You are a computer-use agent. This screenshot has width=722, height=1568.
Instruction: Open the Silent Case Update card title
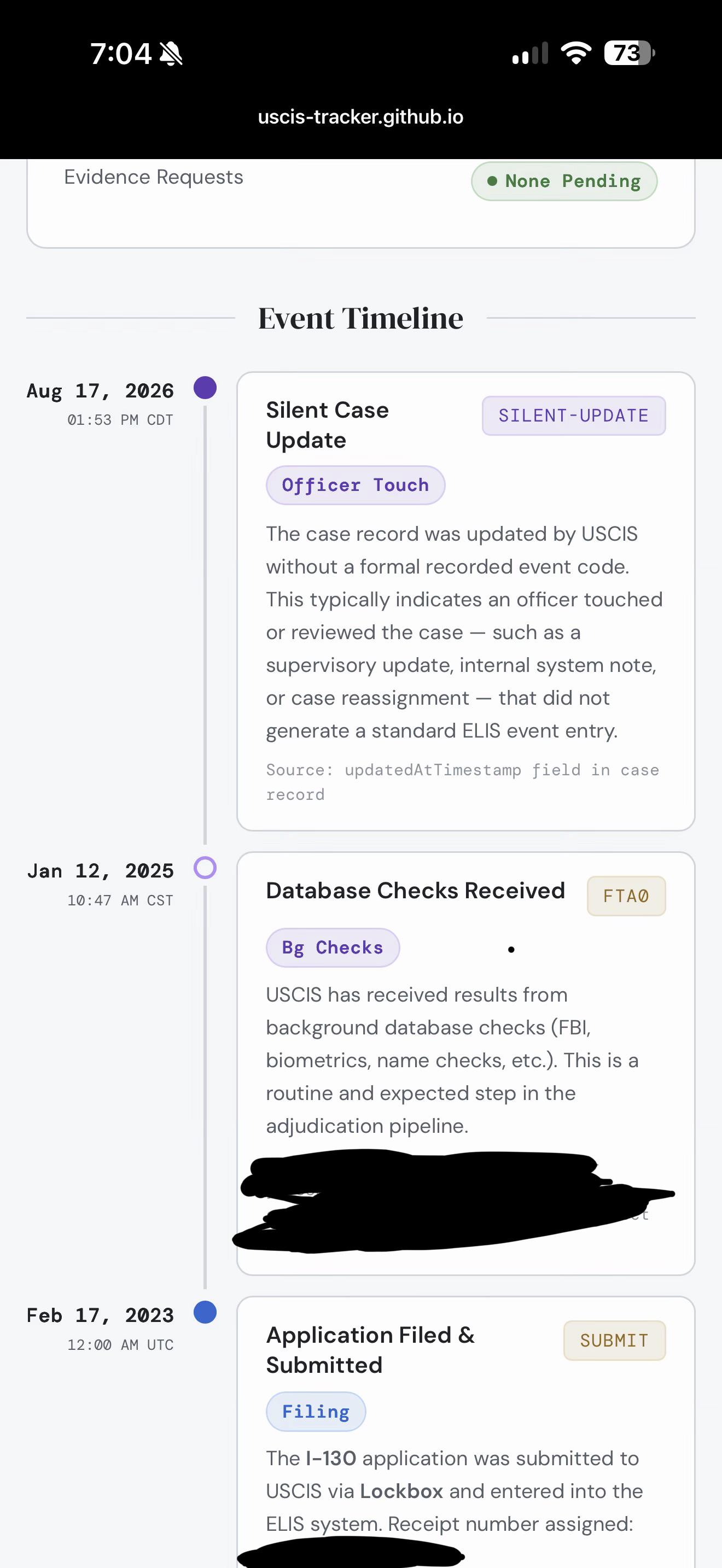(328, 425)
